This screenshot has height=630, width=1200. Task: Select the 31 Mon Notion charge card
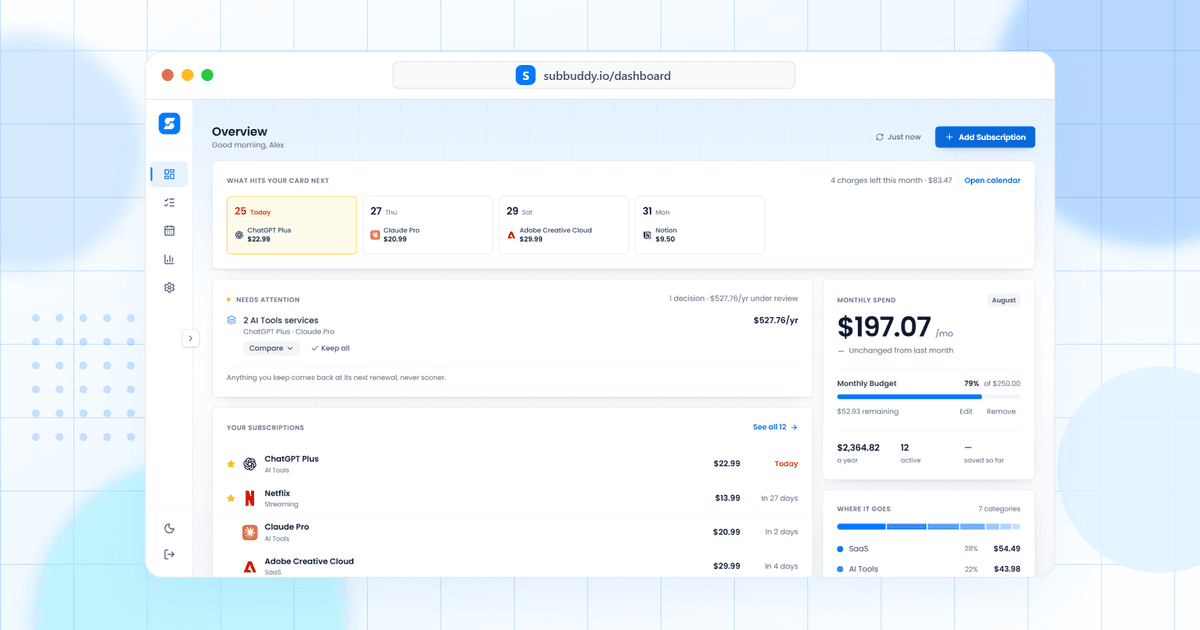[700, 225]
